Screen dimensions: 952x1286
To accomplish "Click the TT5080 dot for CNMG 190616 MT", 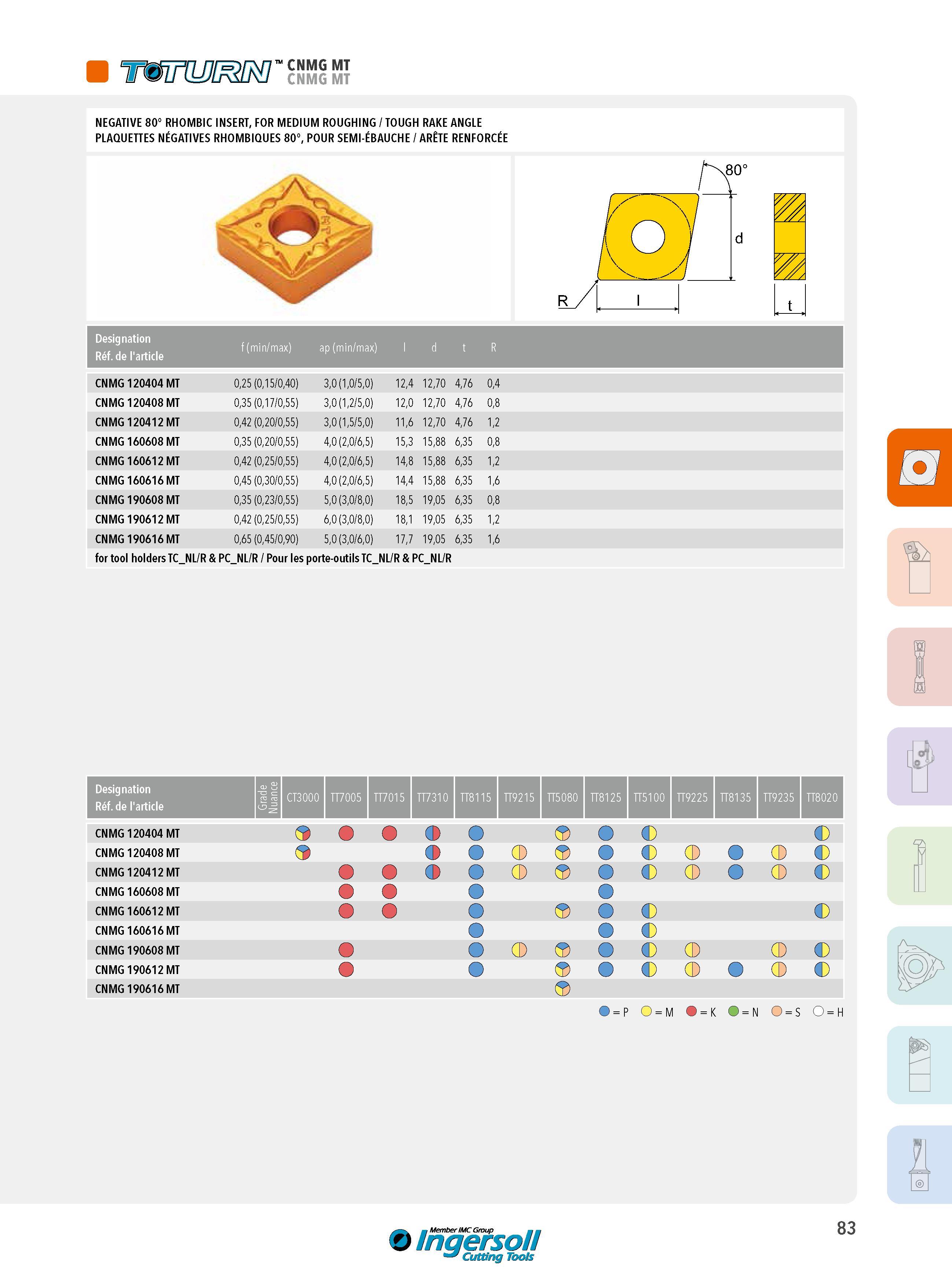I will (562, 989).
